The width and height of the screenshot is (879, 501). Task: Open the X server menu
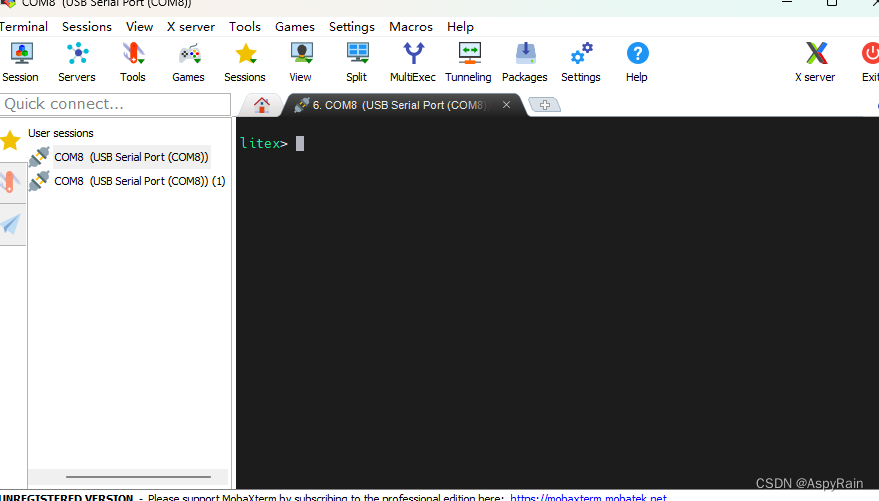[x=191, y=26]
